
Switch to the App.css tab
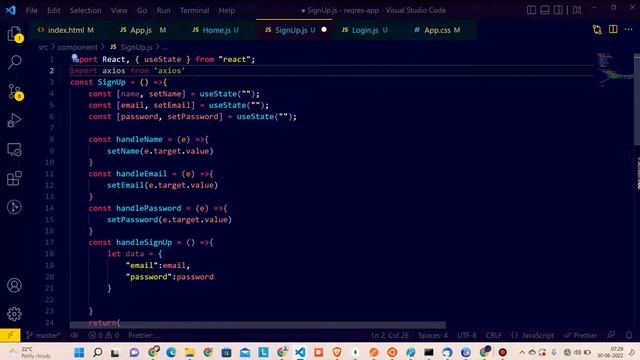click(x=438, y=30)
